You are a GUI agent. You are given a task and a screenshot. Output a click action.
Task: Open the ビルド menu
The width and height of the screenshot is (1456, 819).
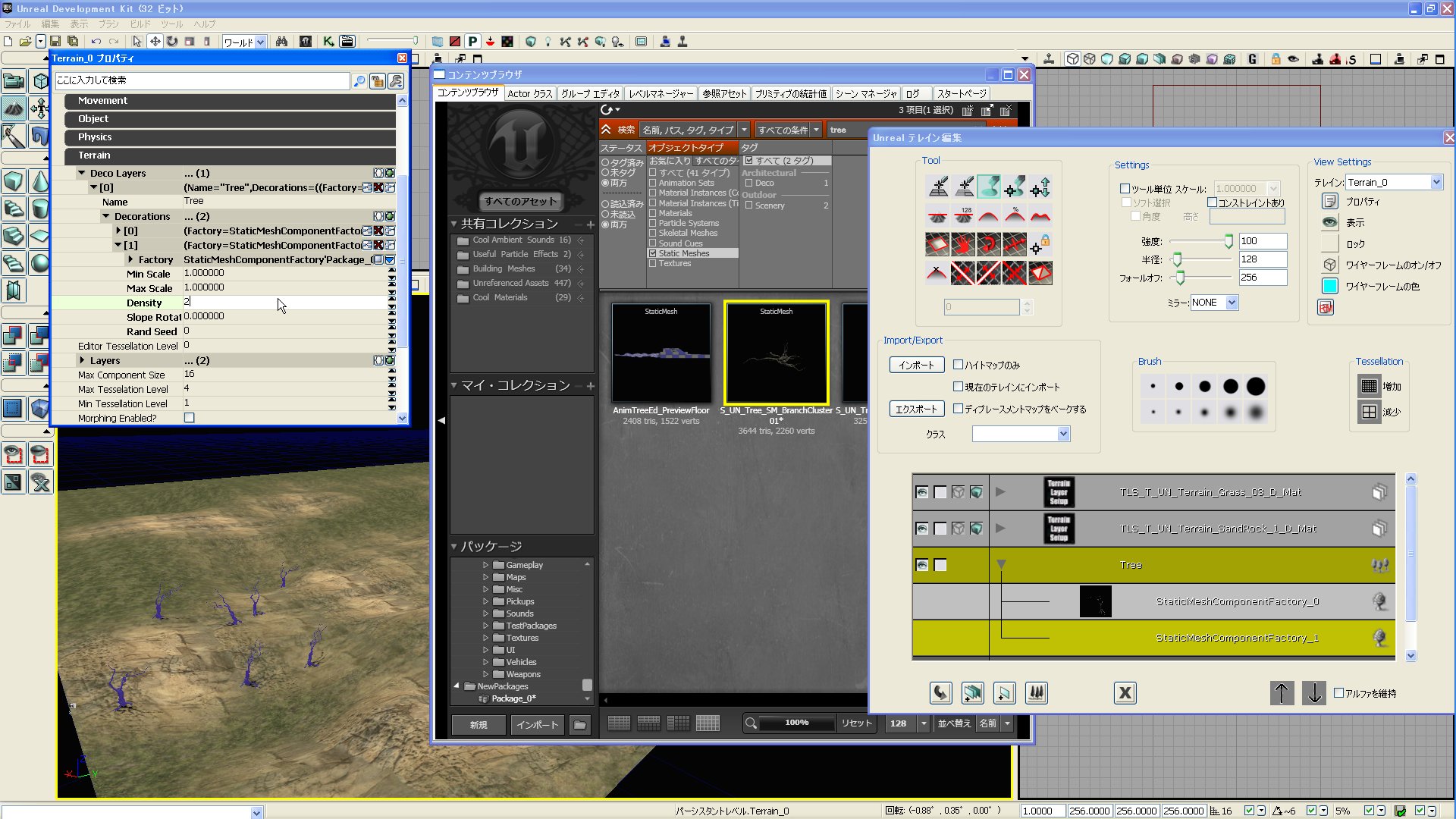[x=140, y=24]
